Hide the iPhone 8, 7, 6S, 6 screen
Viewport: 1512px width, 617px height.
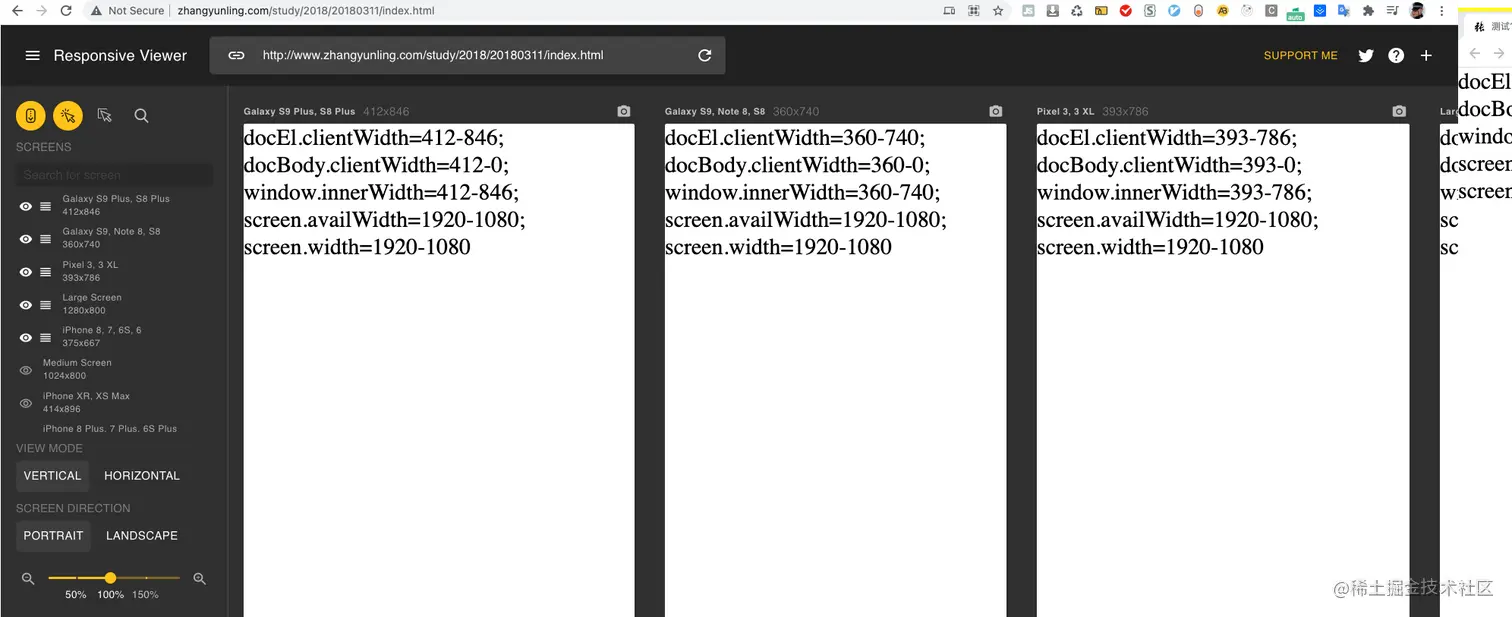tap(26, 337)
